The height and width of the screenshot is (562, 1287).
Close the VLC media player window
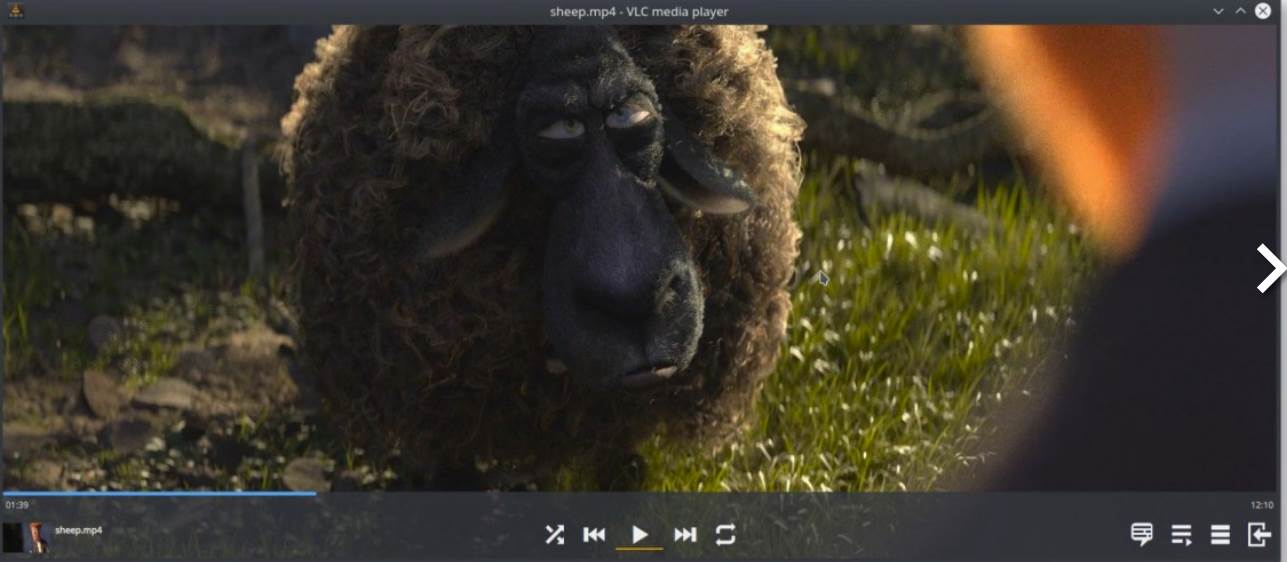[1263, 11]
